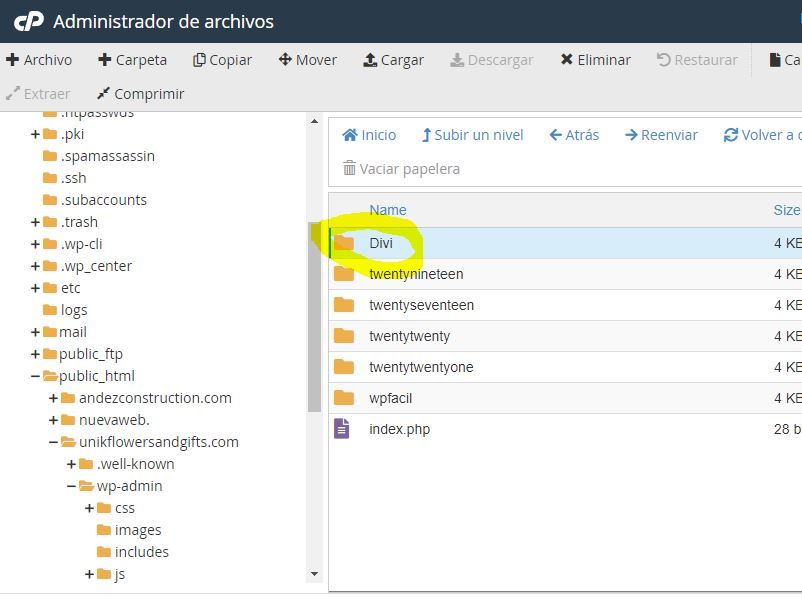The width and height of the screenshot is (802, 600).
Task: Navigate forward with Reenviar
Action: click(x=661, y=135)
